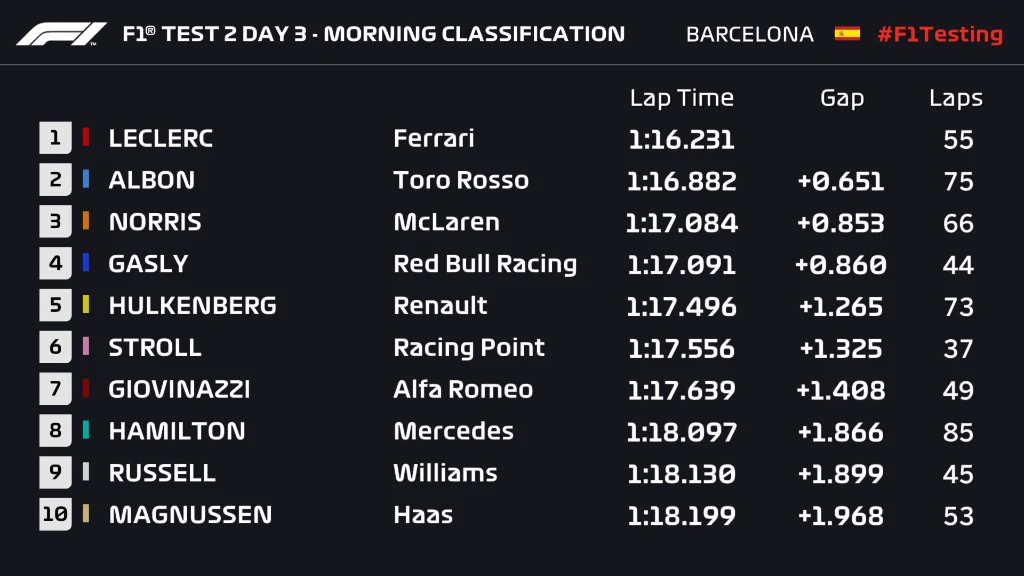Click the Lap Time column header
Screen dimensions: 1024x576
pyautogui.click(x=681, y=98)
